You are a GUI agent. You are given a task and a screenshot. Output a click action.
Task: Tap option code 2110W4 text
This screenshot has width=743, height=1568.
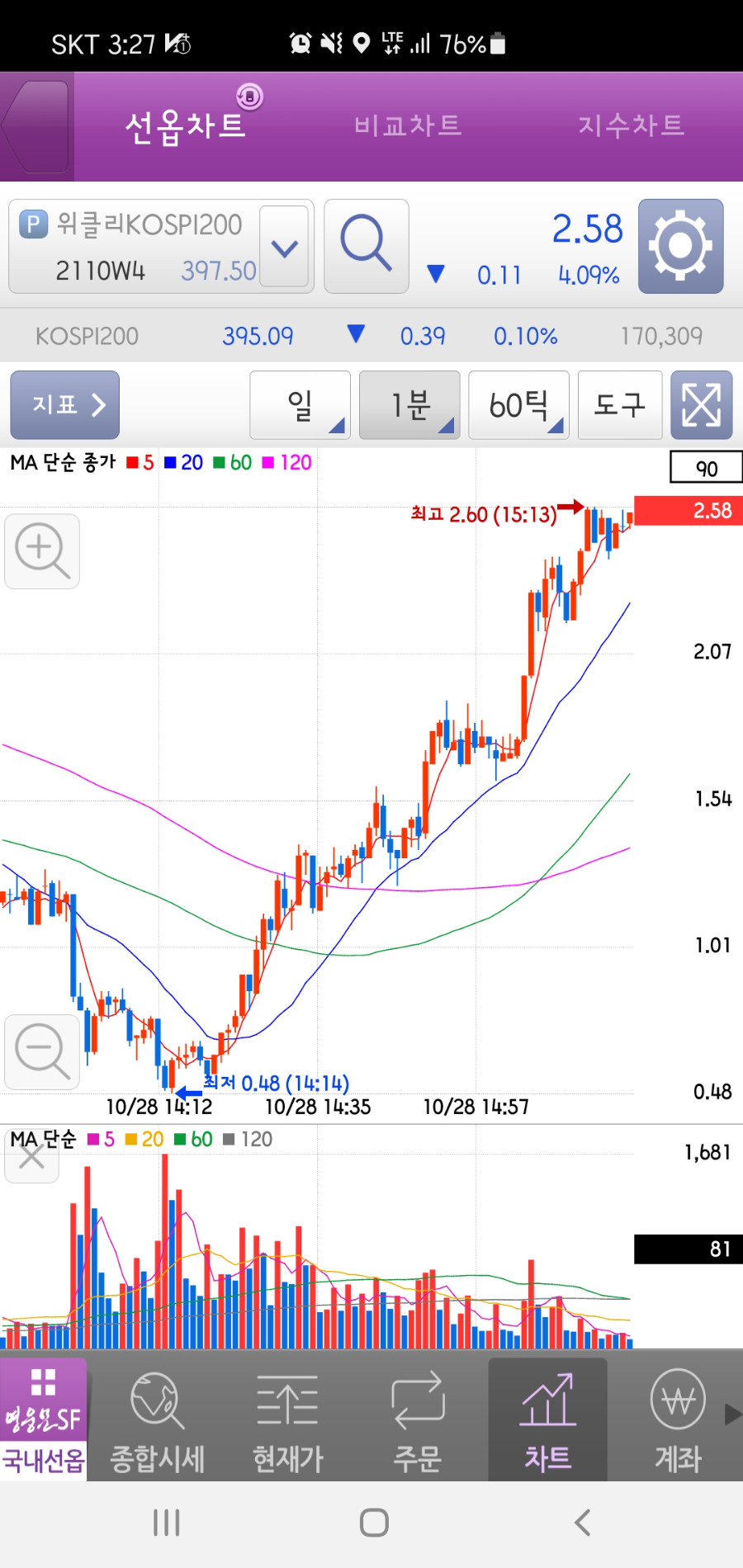point(100,271)
